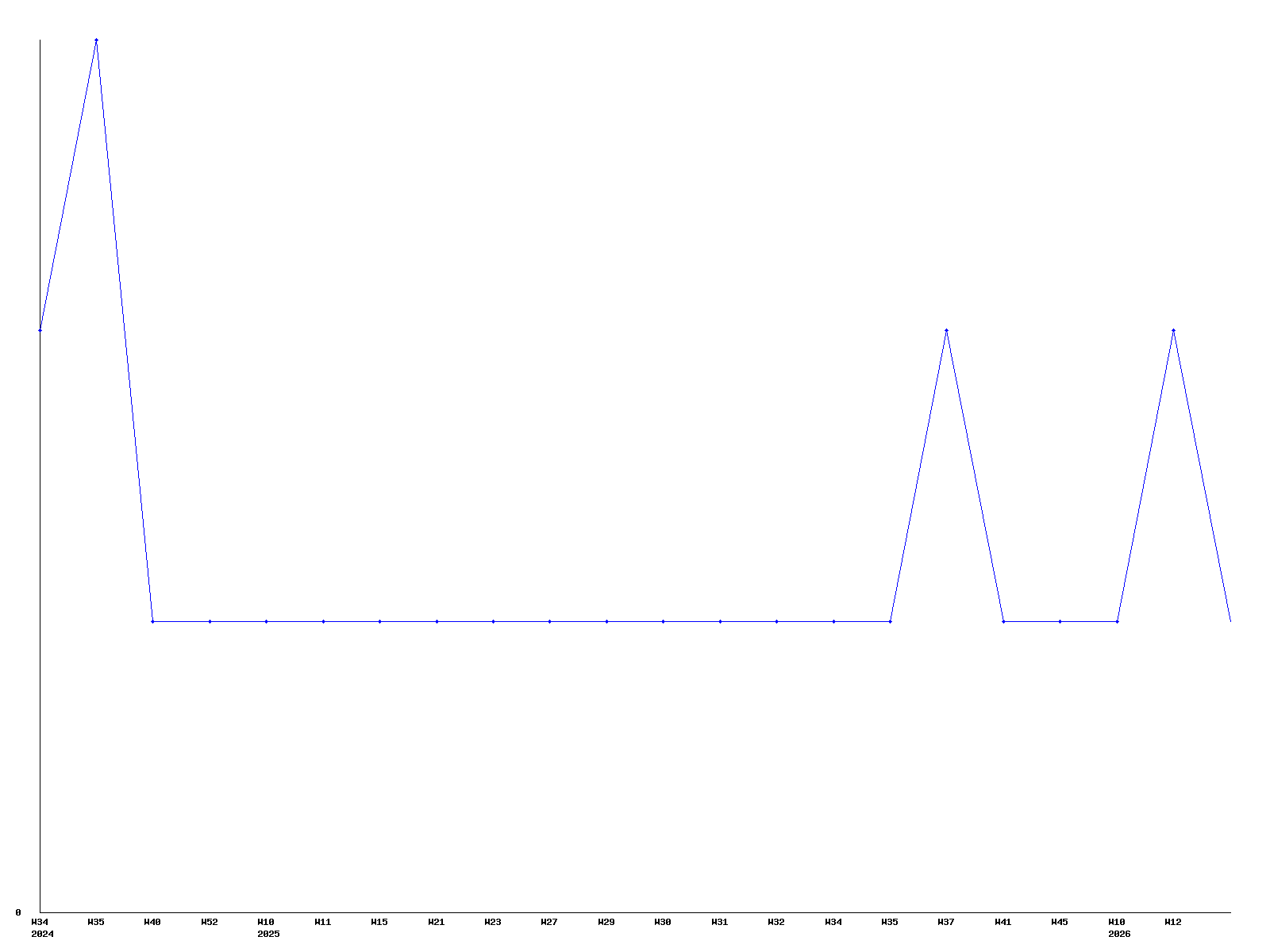Viewport: 1270px width, 952px height.
Task: Click the 0 label on y-axis
Action: 18,912
